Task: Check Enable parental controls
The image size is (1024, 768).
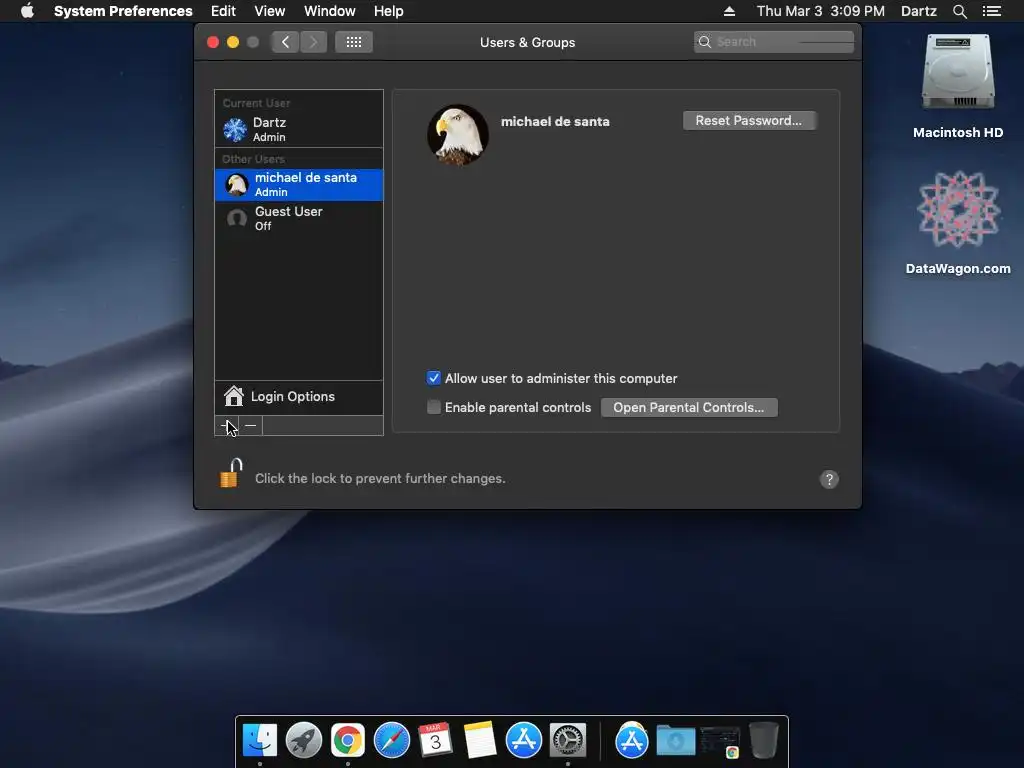Action: 434,407
